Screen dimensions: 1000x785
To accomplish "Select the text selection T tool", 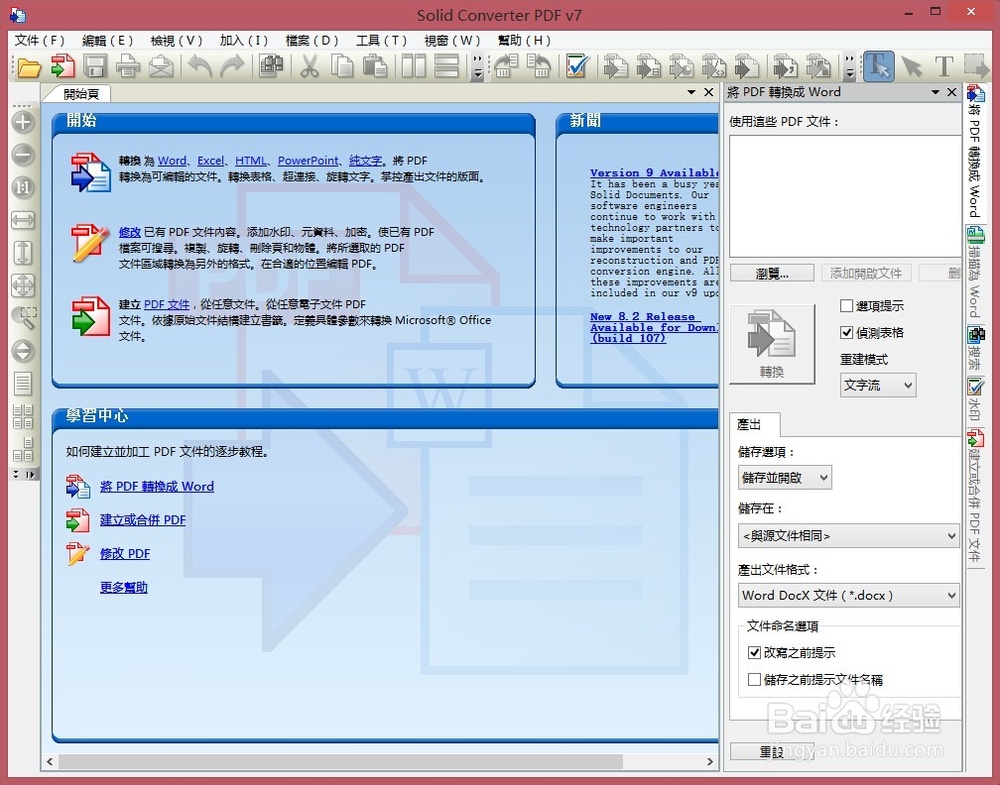I will [944, 66].
